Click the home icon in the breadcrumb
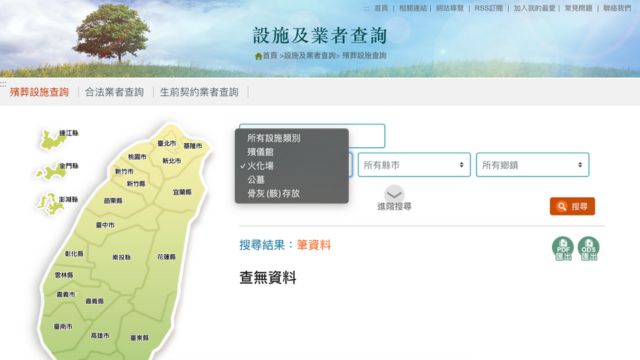Screen dimensions: 640x360 [258, 56]
